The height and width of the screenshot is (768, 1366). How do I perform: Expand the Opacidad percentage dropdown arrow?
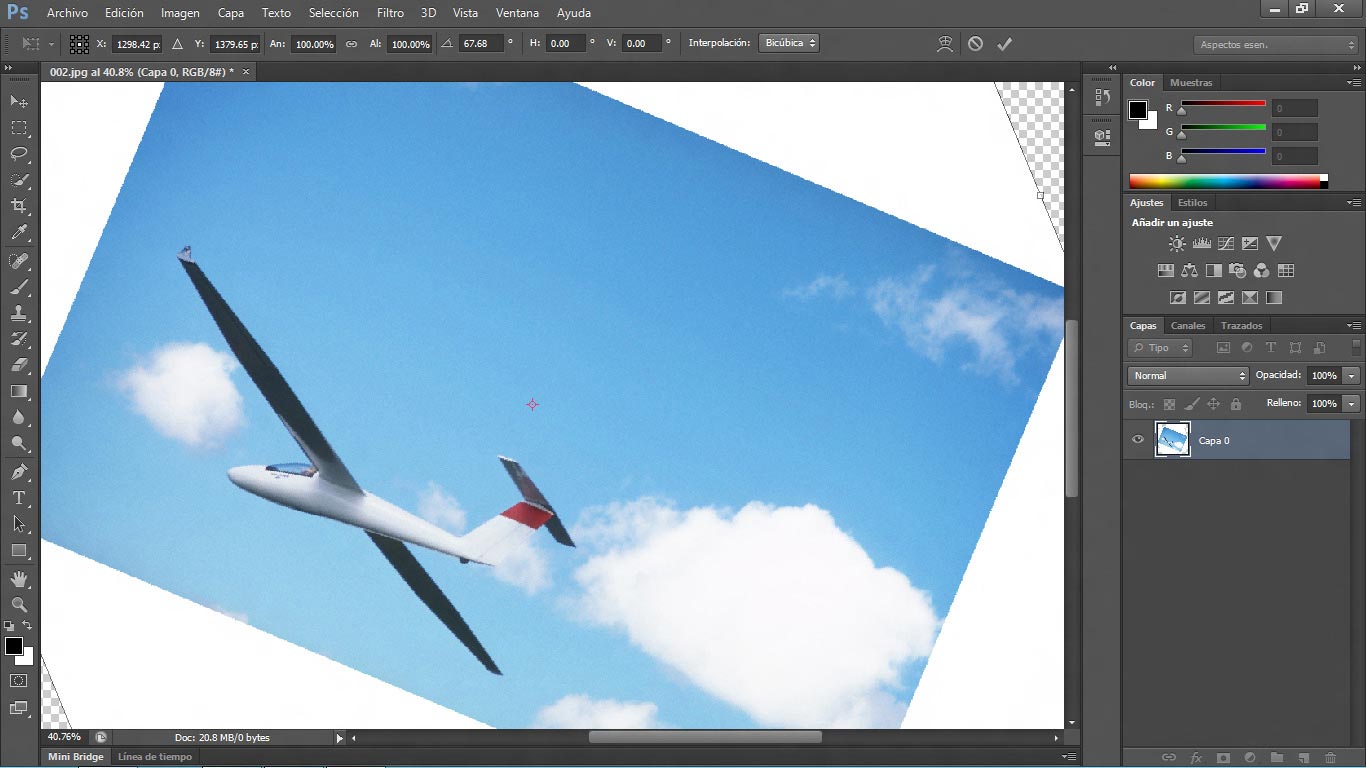click(x=1351, y=375)
